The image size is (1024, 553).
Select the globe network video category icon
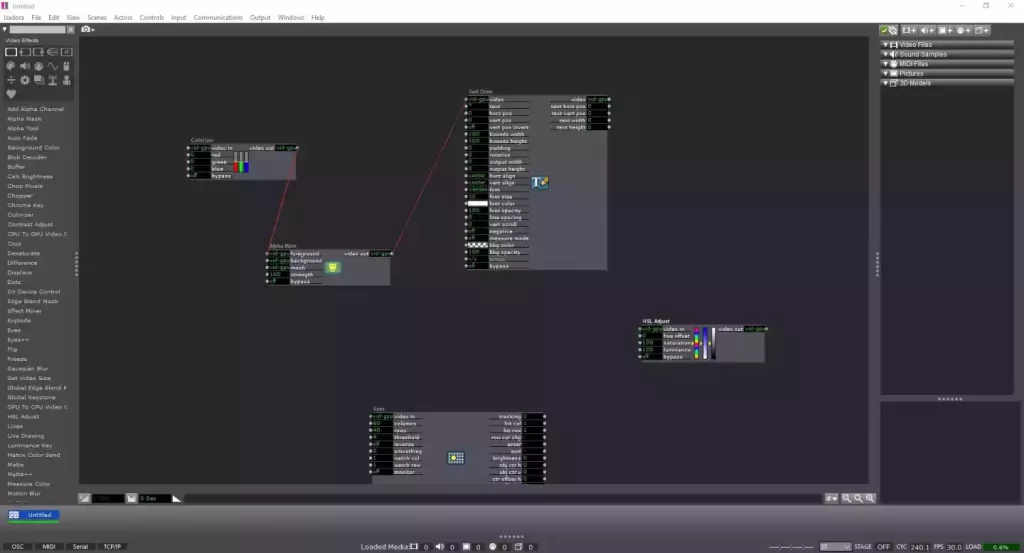click(x=53, y=52)
